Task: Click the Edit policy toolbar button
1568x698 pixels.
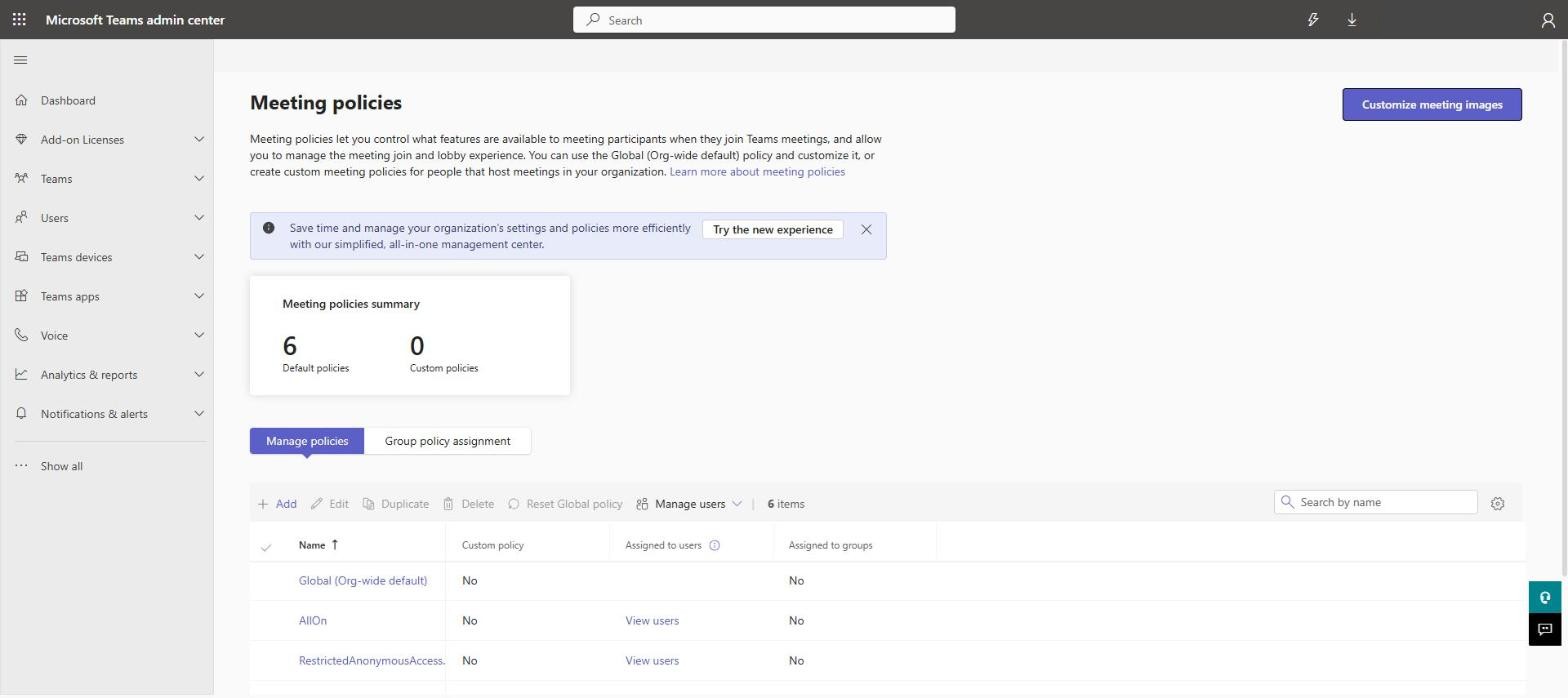Action: (x=329, y=504)
